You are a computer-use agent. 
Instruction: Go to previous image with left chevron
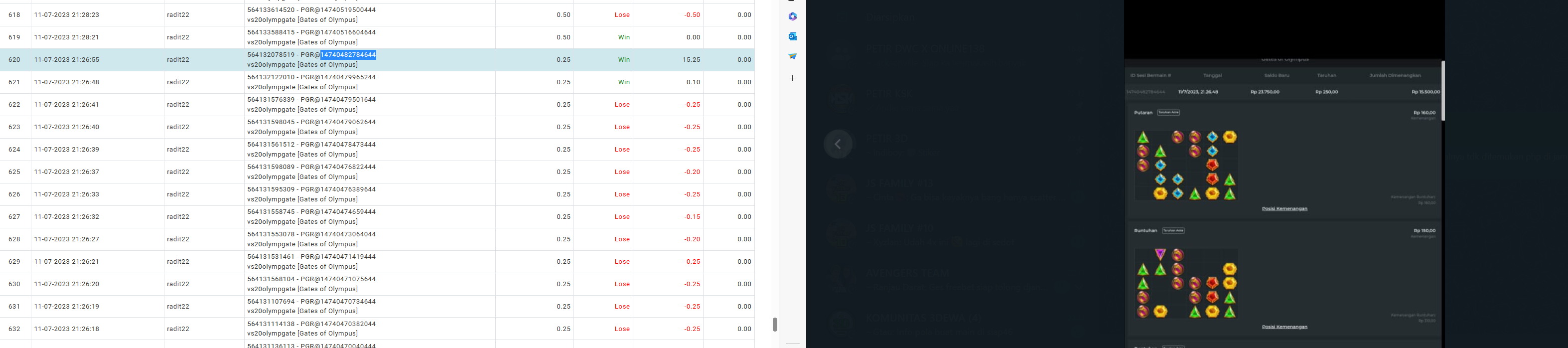pos(838,145)
